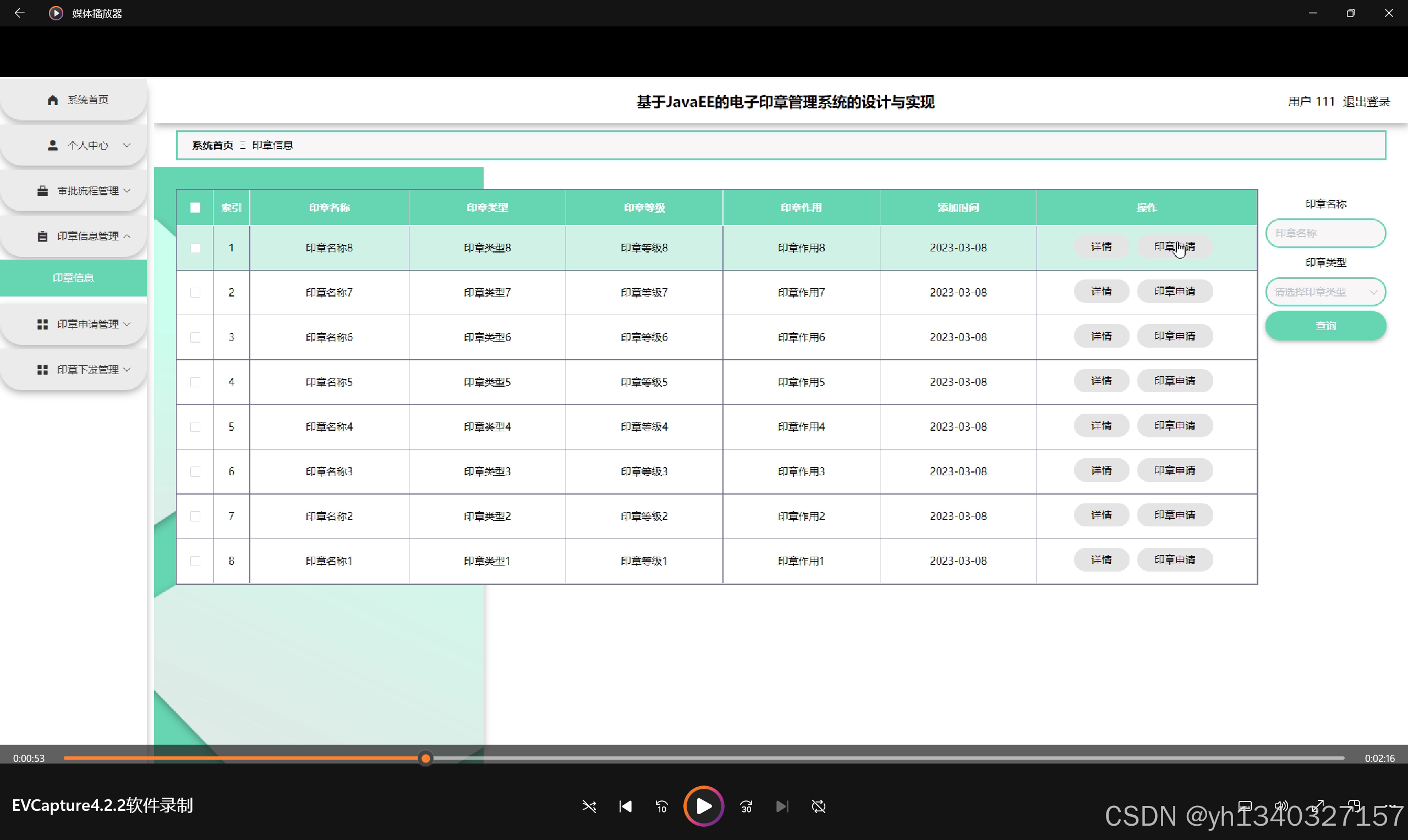1408x840 pixels.
Task: Click the grid icon next to 印章申请管理
Action: click(x=42, y=324)
